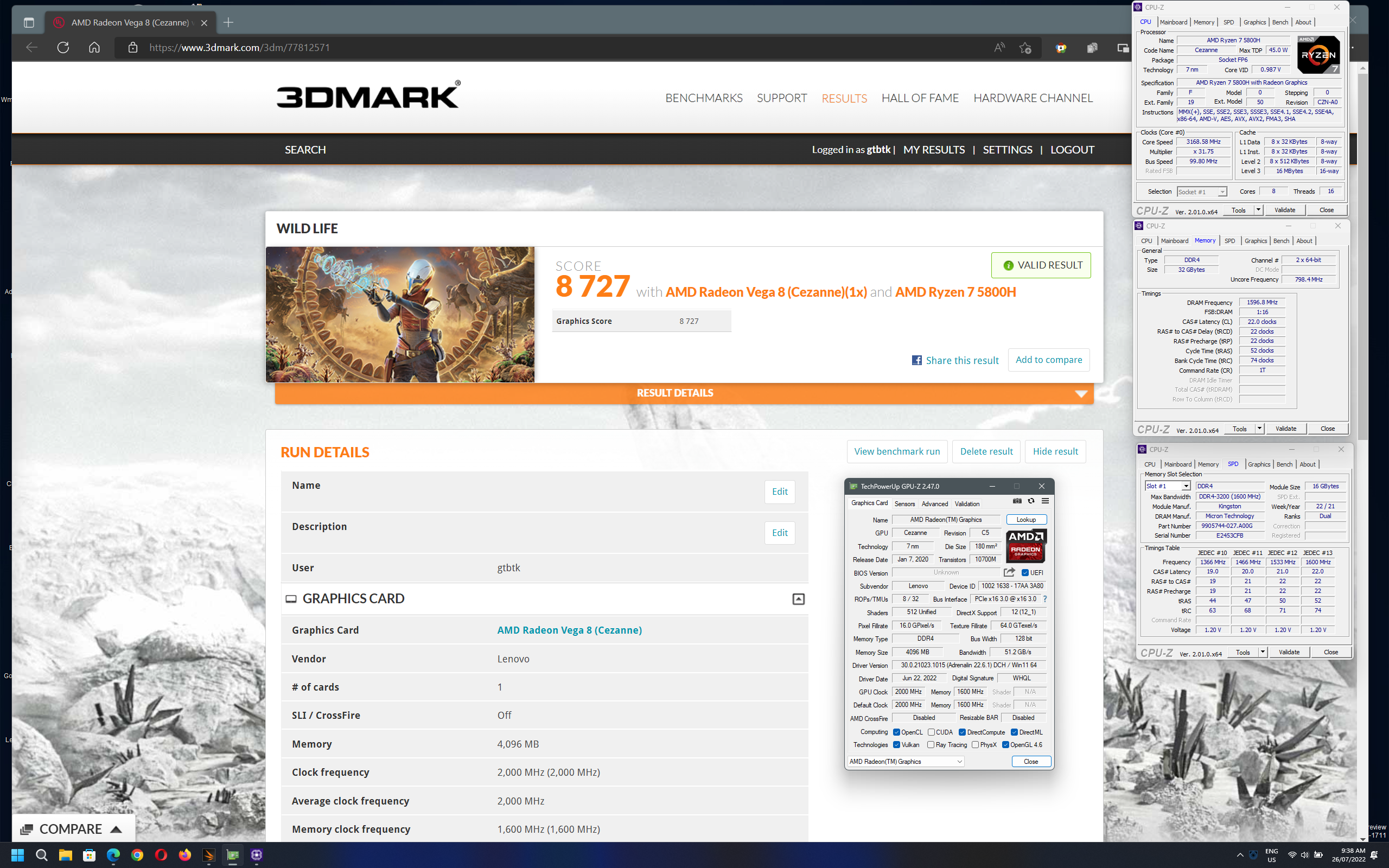This screenshot has height=868, width=1389.
Task: Go to browser home page
Action: point(94,48)
